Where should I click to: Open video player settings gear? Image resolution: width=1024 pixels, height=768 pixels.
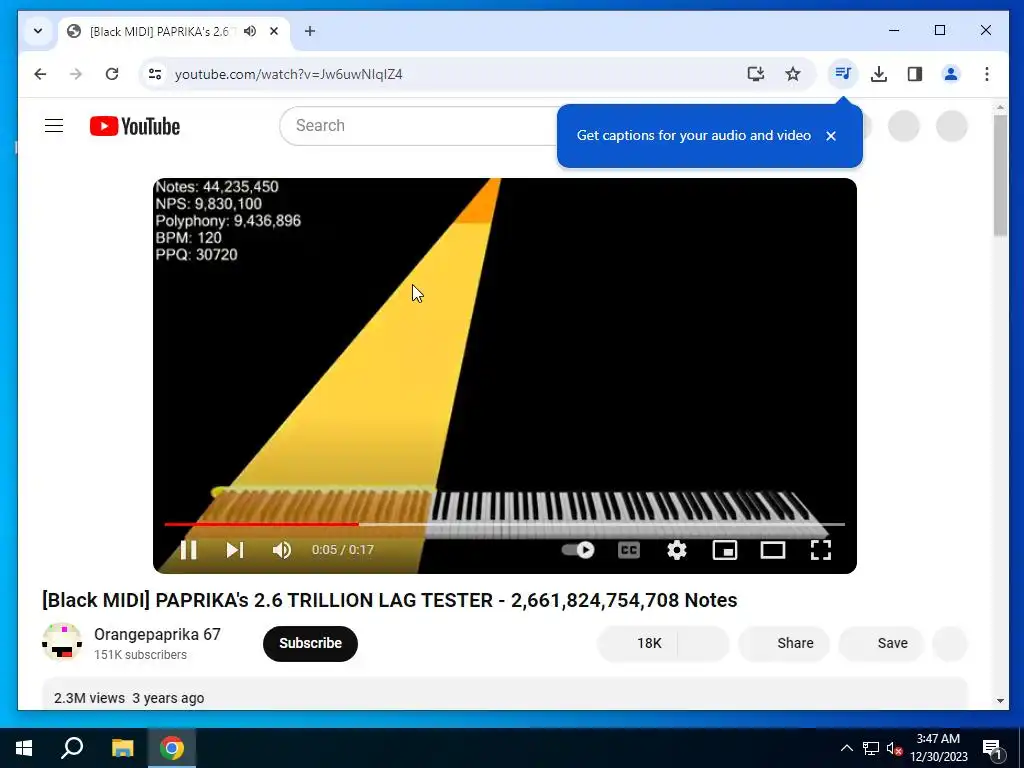[x=677, y=550]
